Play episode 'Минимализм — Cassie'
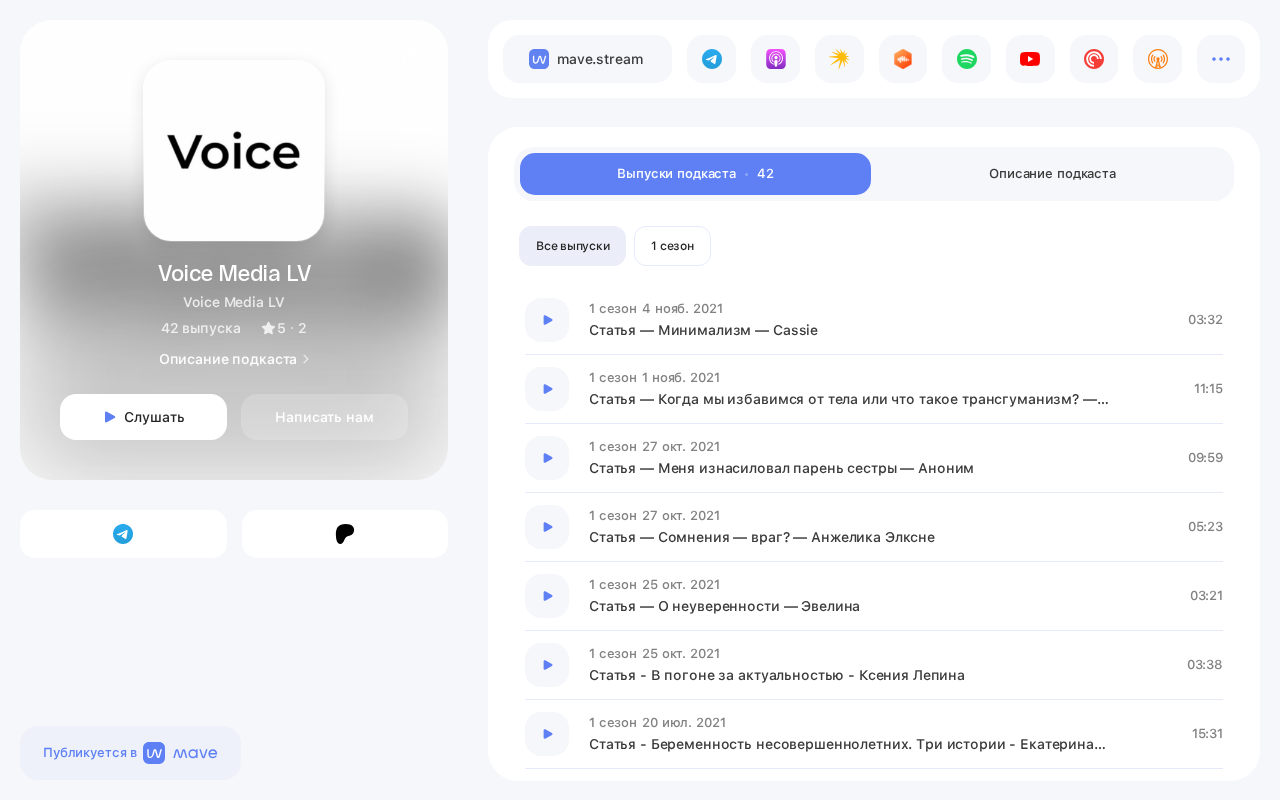The image size is (1280, 800). point(547,320)
